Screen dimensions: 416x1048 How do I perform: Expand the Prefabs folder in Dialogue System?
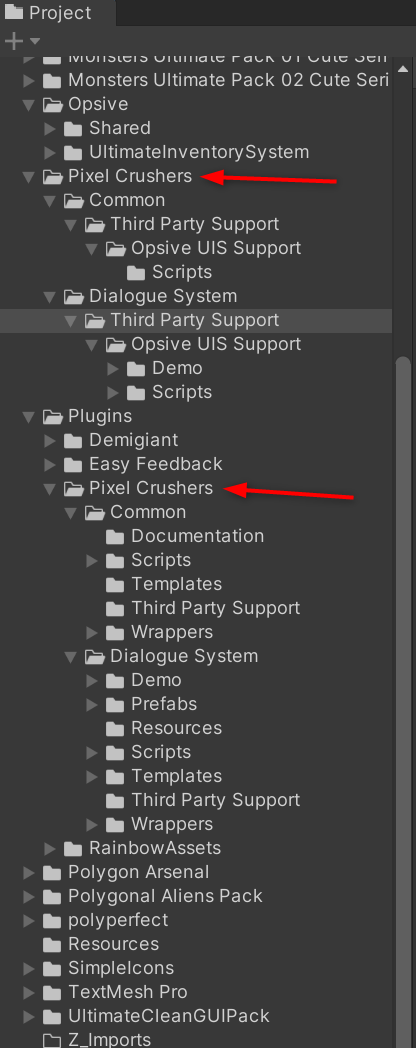(92, 704)
